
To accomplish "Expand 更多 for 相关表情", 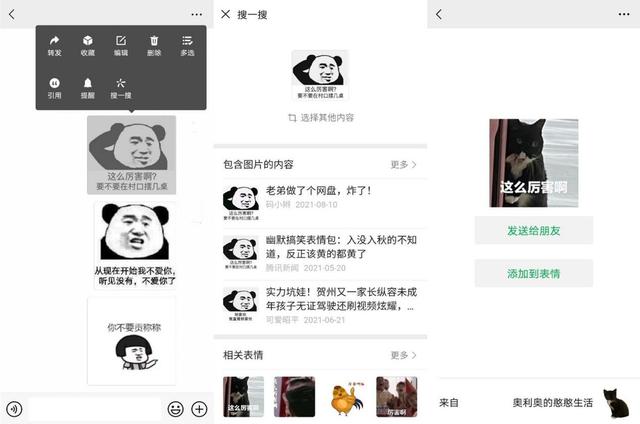I will click(403, 355).
